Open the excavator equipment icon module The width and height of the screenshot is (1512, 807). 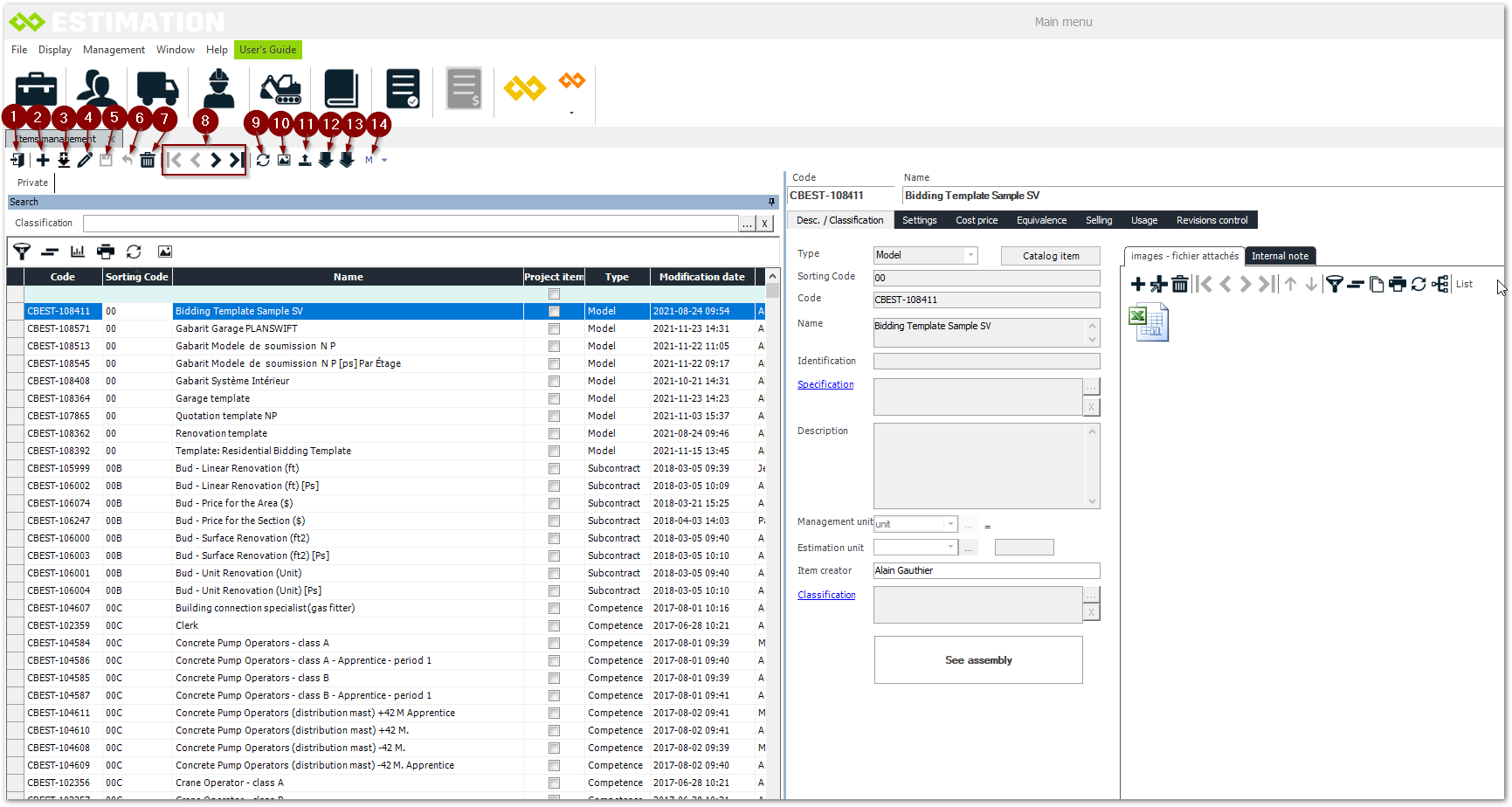coord(280,89)
